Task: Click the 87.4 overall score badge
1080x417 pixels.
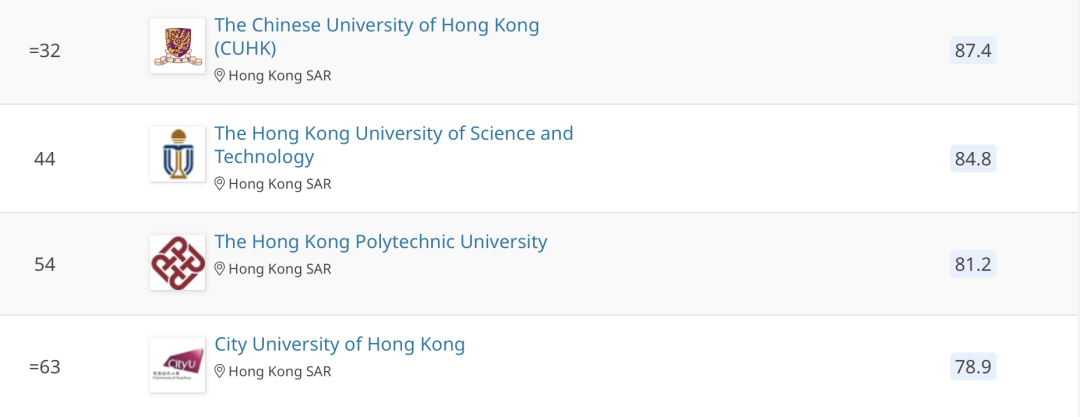Action: [973, 50]
